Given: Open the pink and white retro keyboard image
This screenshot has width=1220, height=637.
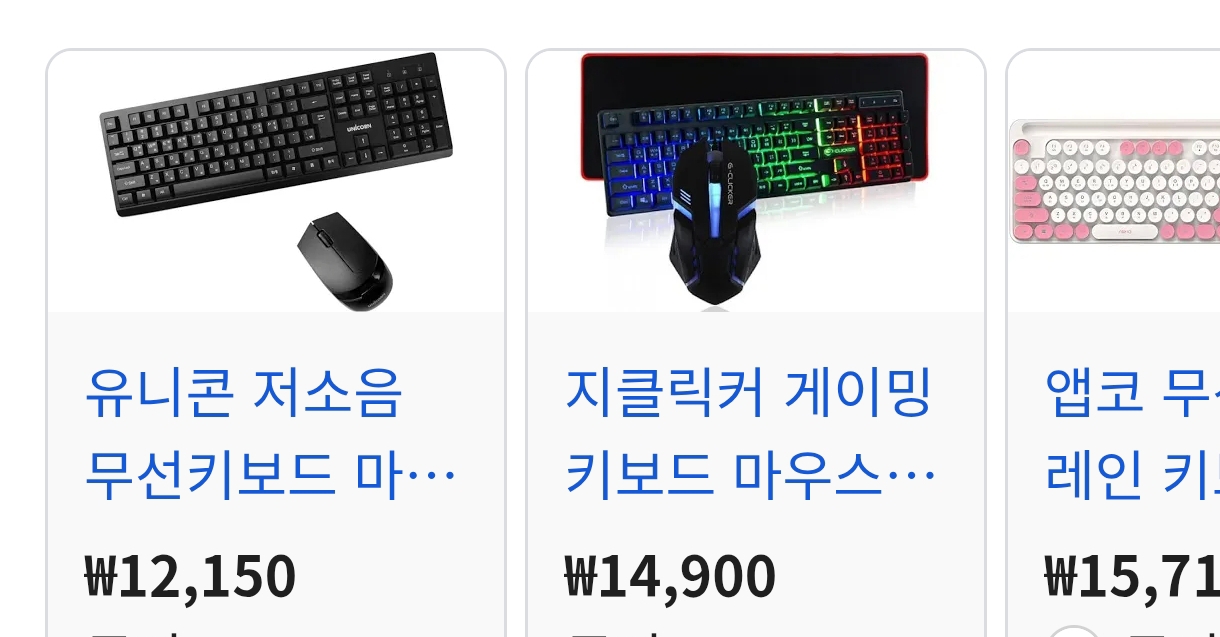Looking at the screenshot, I should pos(1114,181).
